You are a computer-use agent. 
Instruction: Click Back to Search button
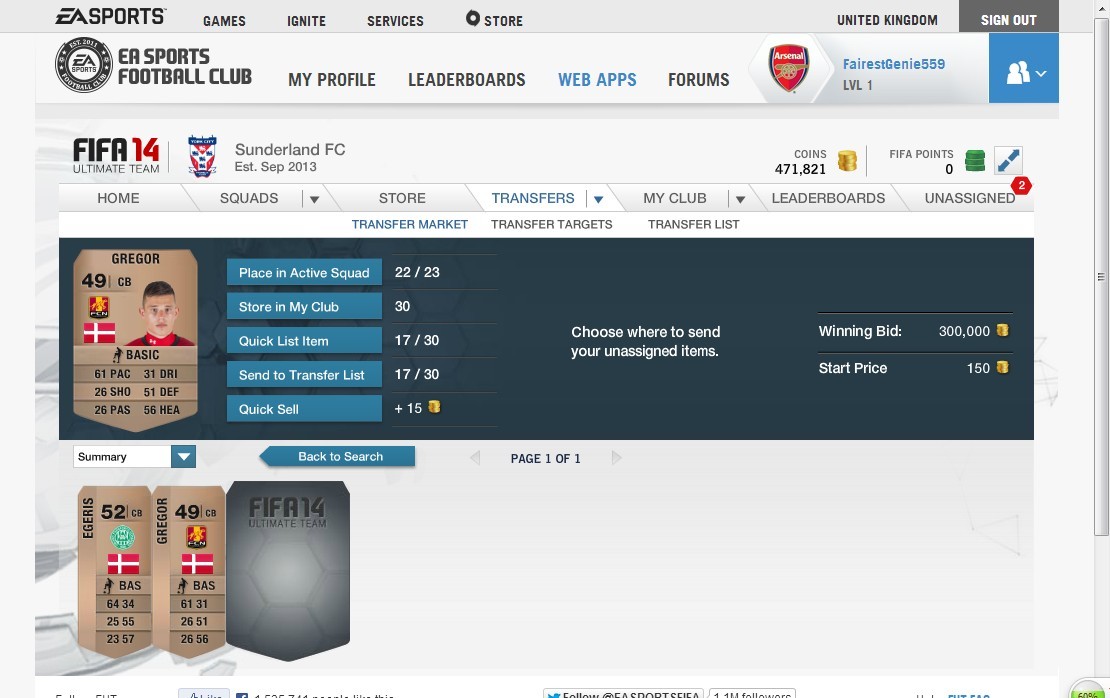(x=338, y=457)
